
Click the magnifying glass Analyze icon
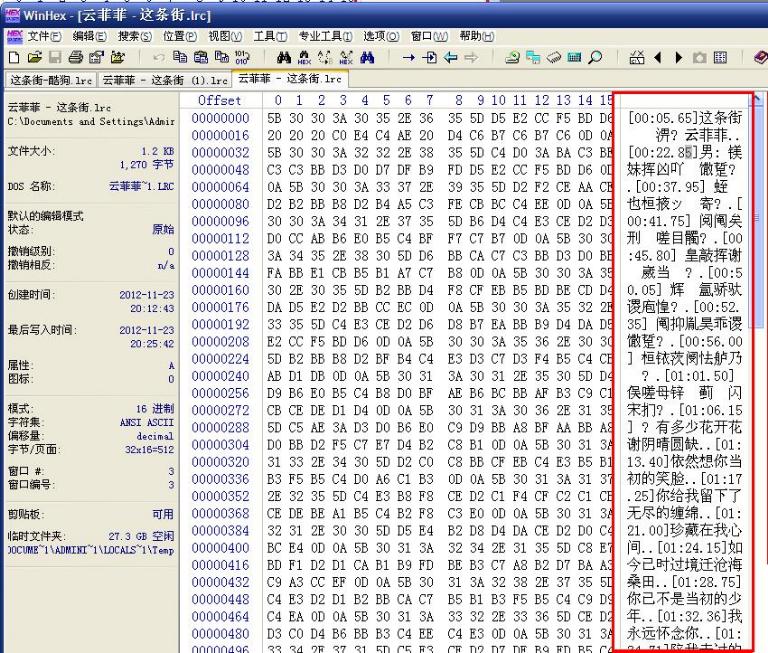(x=595, y=58)
